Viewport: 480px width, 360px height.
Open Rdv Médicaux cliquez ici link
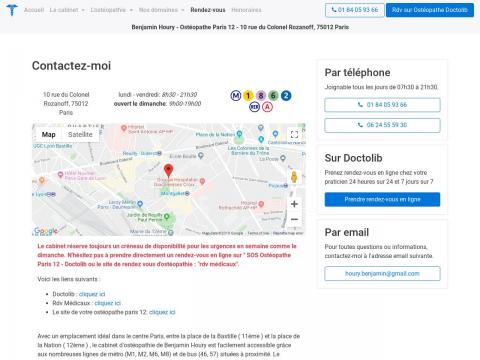[107, 303]
